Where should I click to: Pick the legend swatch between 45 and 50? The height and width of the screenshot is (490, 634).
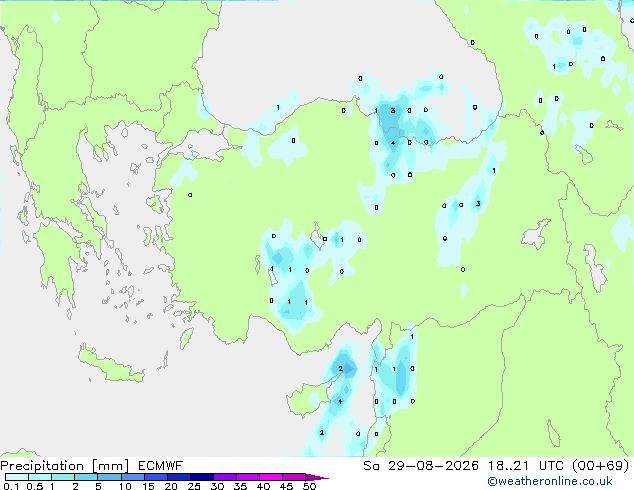[294, 477]
